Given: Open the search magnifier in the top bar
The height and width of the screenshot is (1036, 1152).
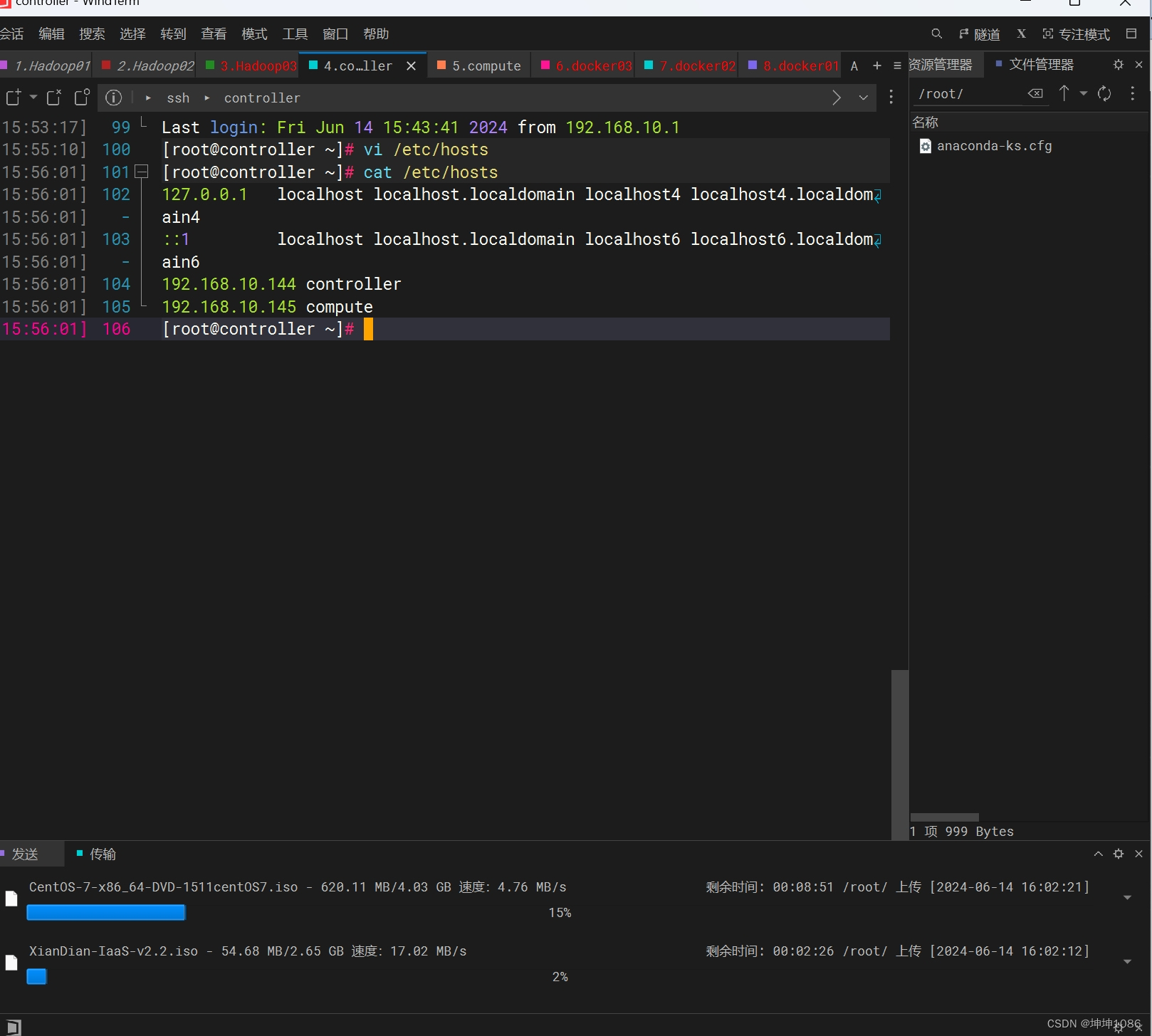Looking at the screenshot, I should (936, 33).
